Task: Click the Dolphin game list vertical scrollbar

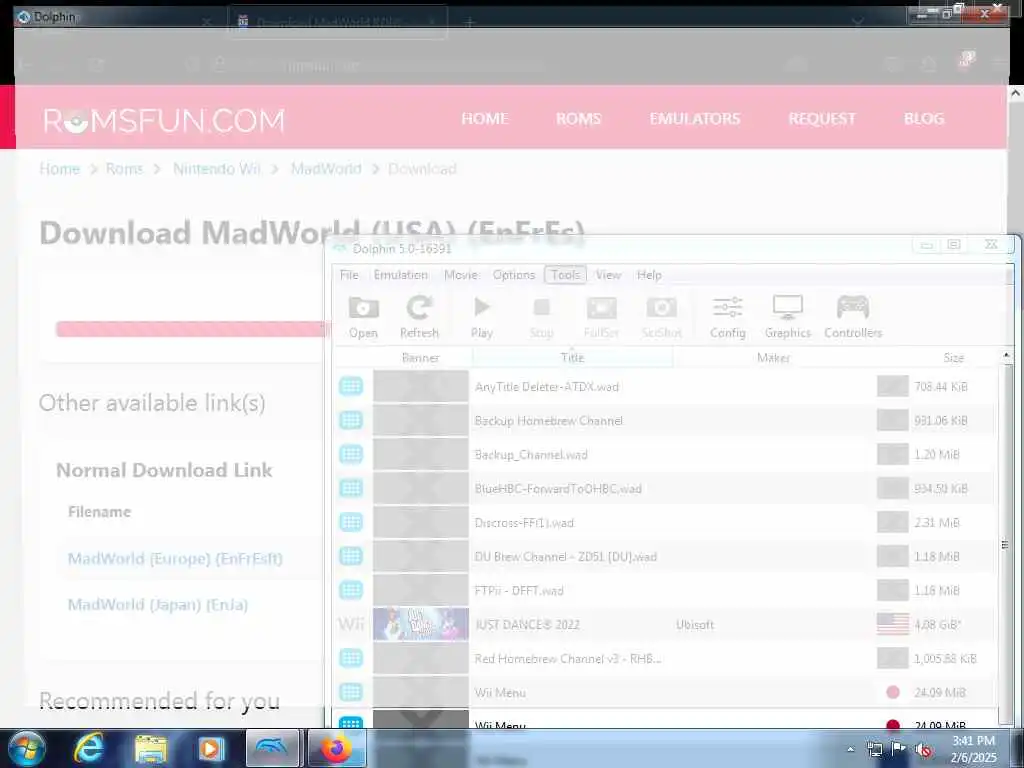Action: click(x=1006, y=544)
